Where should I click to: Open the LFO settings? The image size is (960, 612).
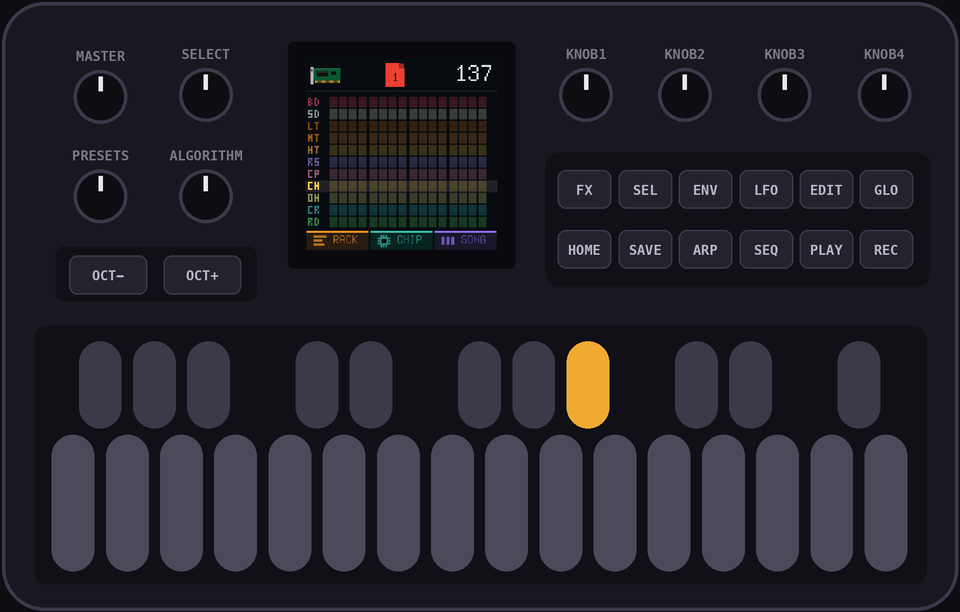(767, 190)
